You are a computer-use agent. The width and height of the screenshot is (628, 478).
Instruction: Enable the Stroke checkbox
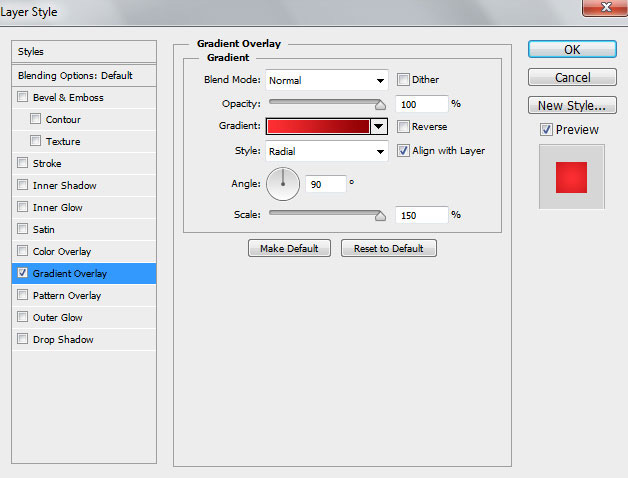pos(22,163)
